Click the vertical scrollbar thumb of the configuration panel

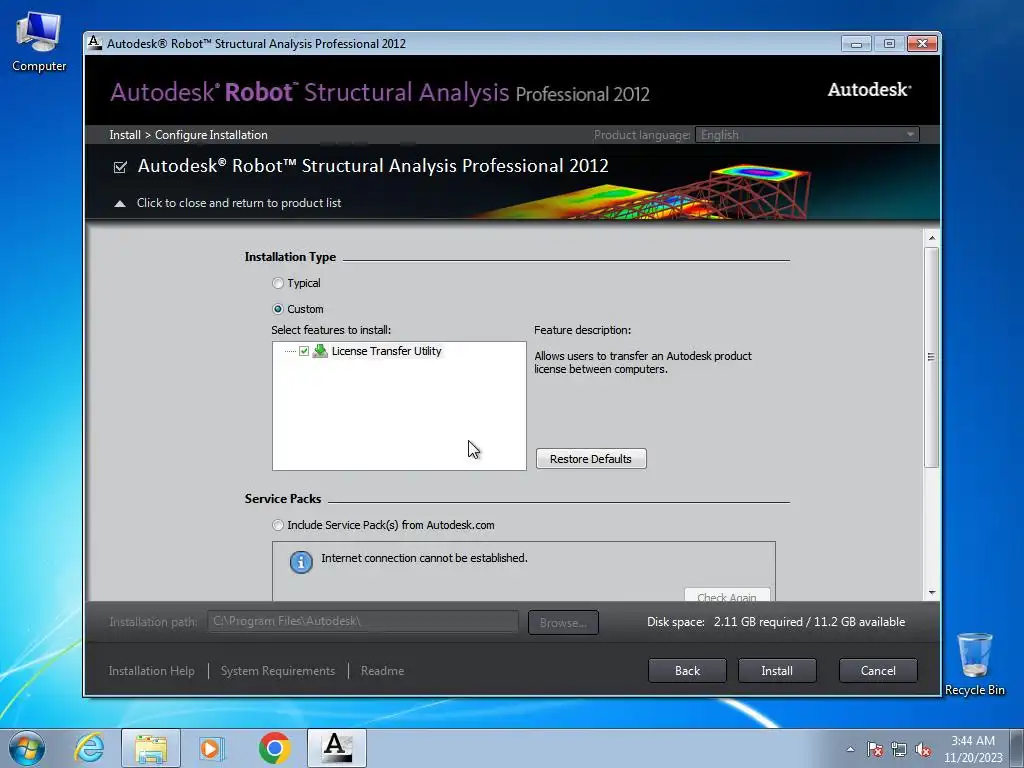coord(932,357)
